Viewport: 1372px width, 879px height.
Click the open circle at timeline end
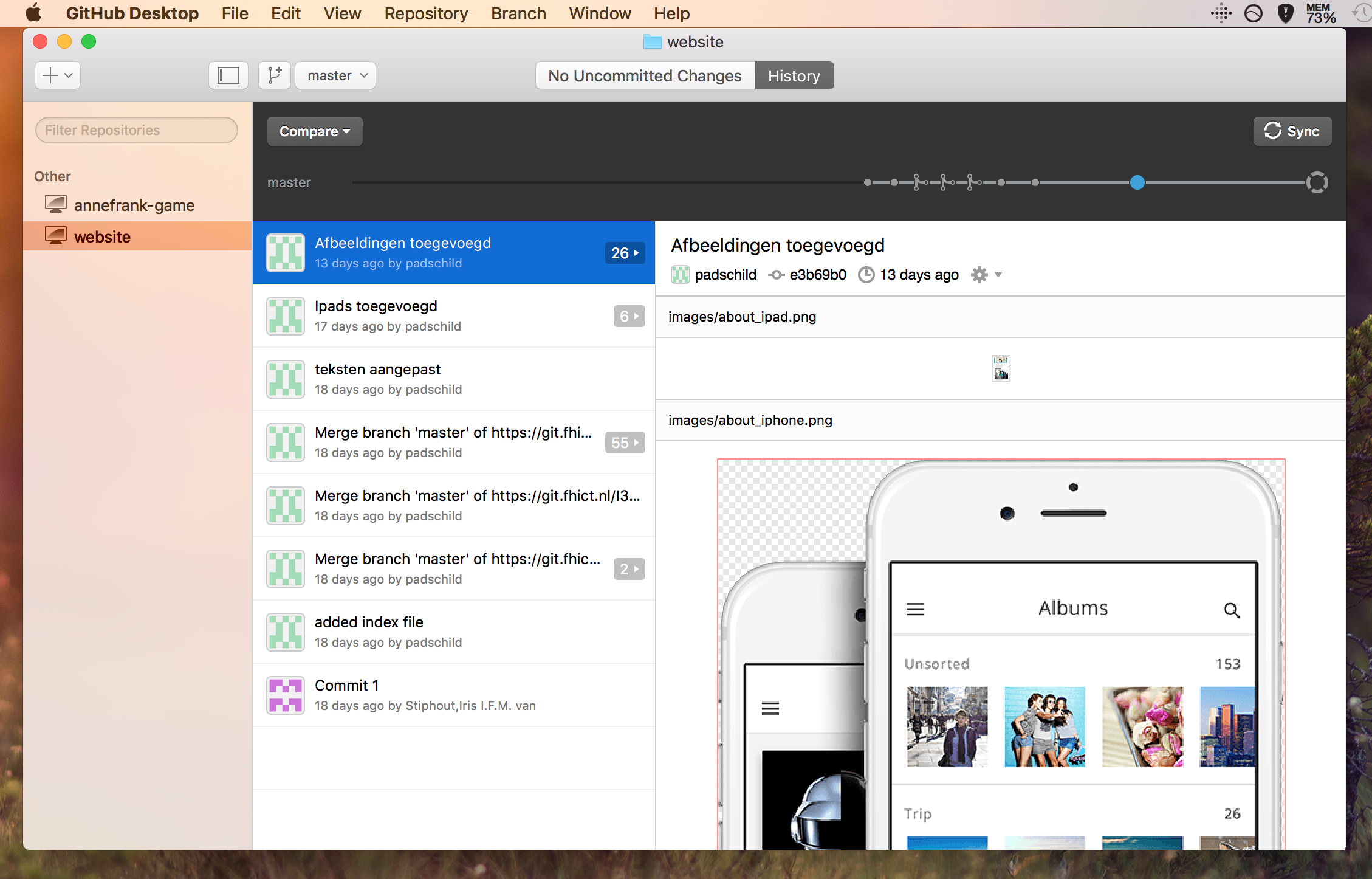(1317, 182)
